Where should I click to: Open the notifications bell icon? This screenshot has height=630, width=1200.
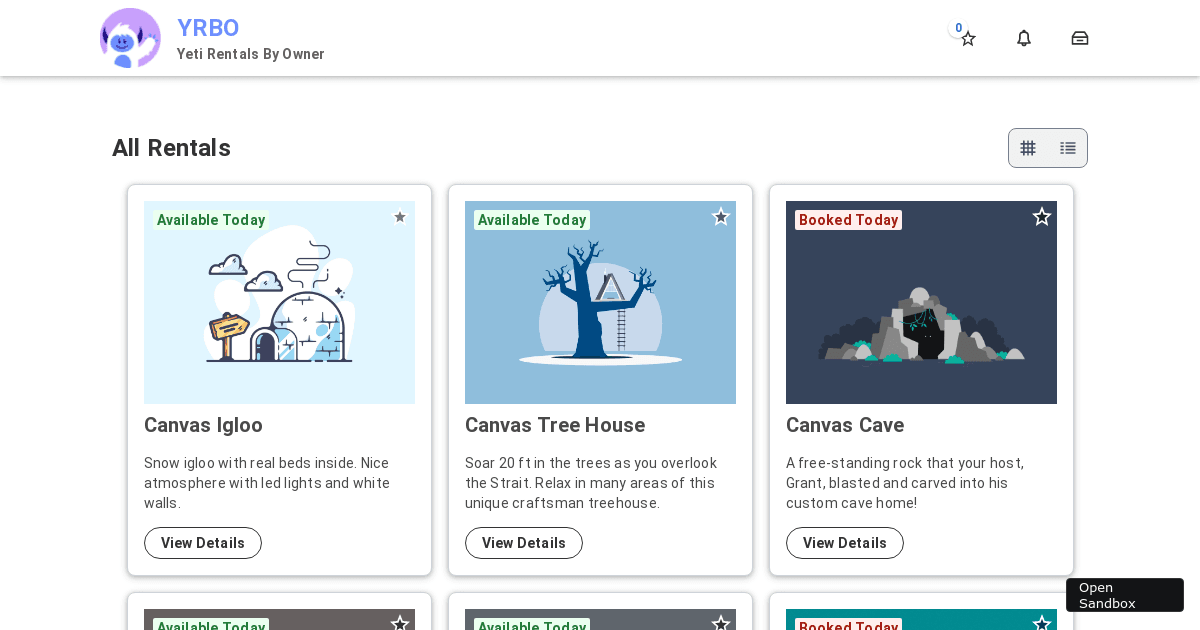tap(1023, 38)
